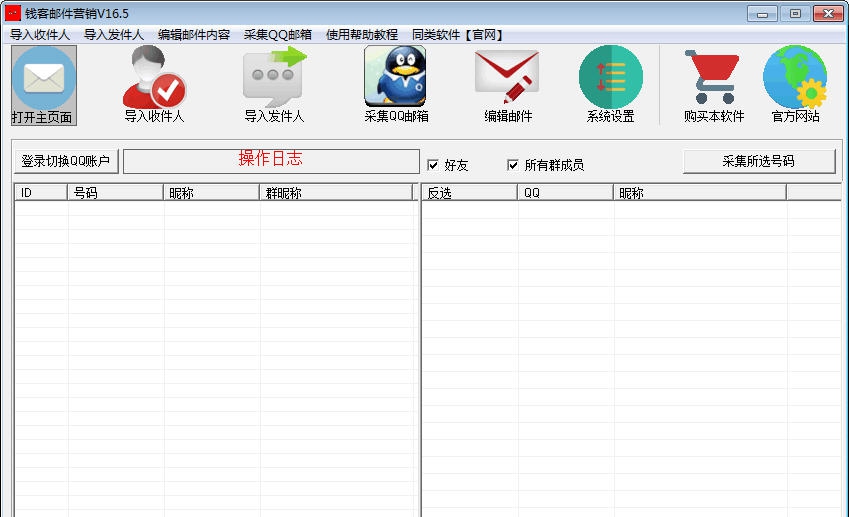The image size is (849, 517).
Task: Click the 登录切换QQ账户 button
Action: point(66,161)
